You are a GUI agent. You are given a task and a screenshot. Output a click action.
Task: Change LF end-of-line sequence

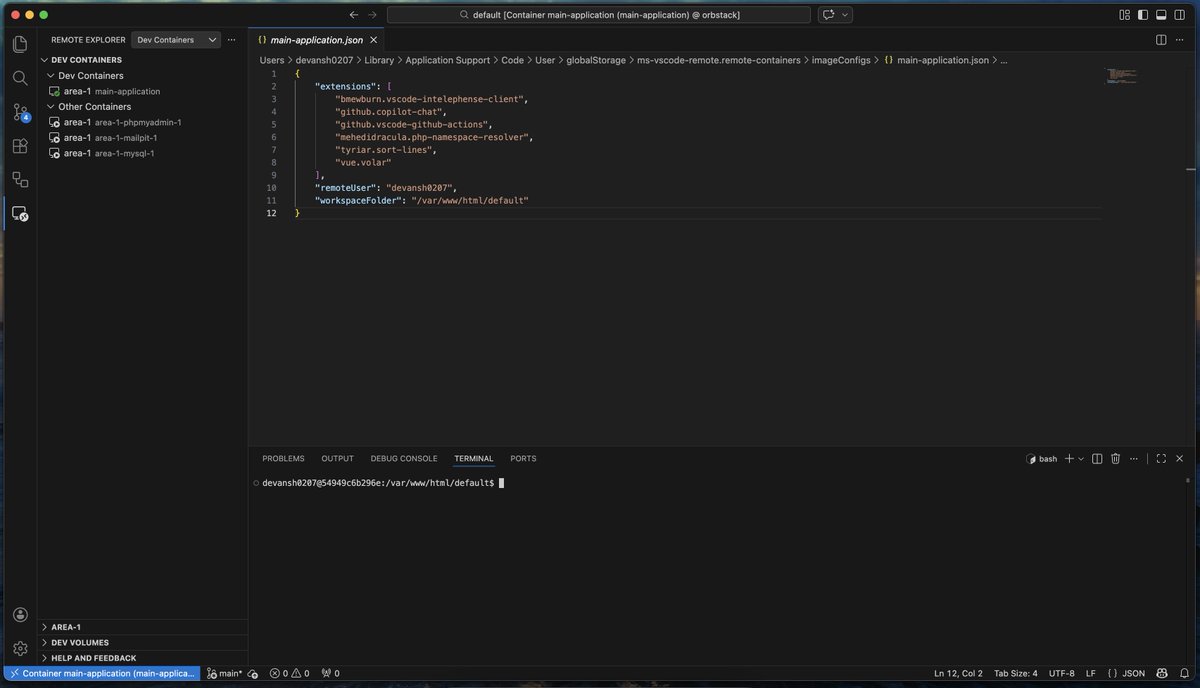click(1091, 674)
